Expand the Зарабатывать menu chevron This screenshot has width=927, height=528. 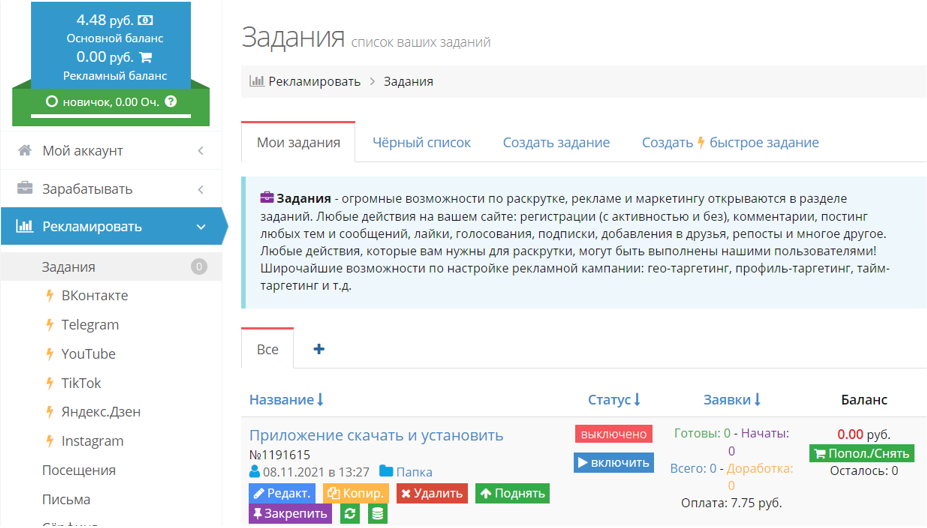[201, 189]
